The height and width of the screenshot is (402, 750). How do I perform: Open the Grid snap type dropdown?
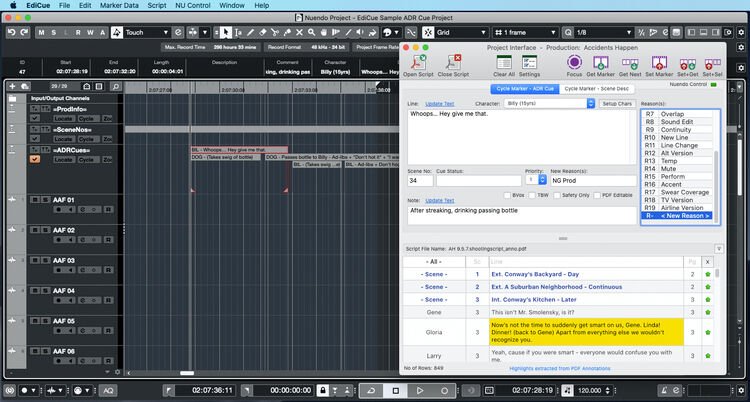tap(483, 33)
